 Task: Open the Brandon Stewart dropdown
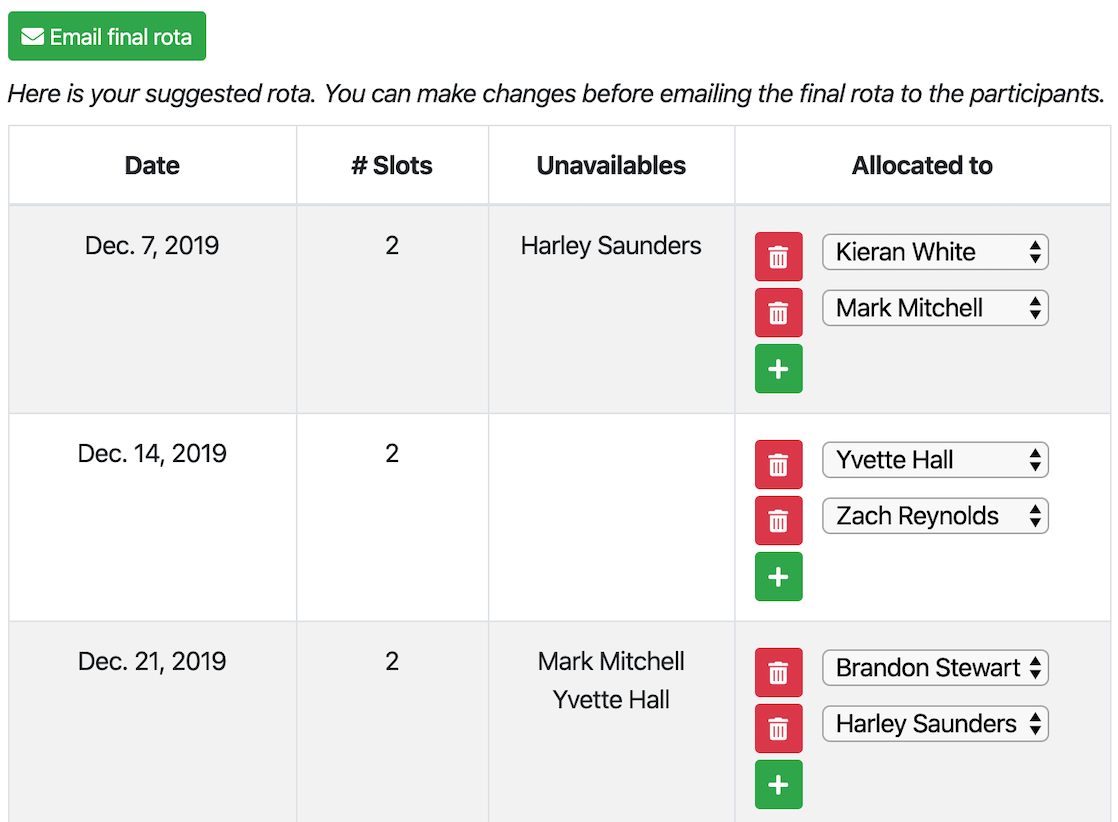934,668
